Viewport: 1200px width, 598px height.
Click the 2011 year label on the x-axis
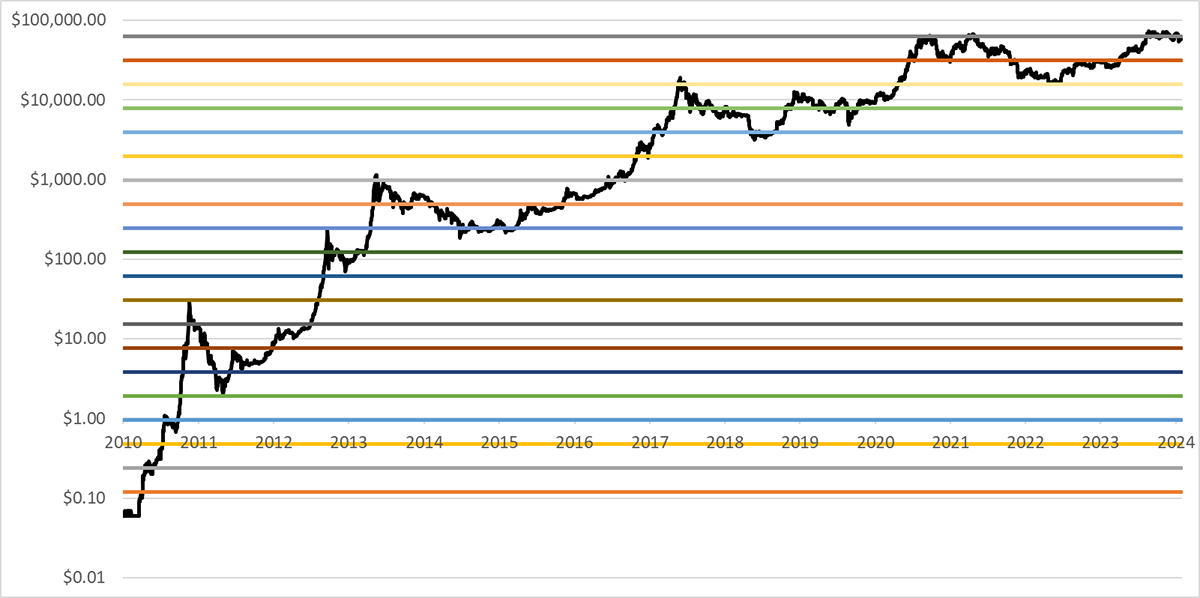198,441
